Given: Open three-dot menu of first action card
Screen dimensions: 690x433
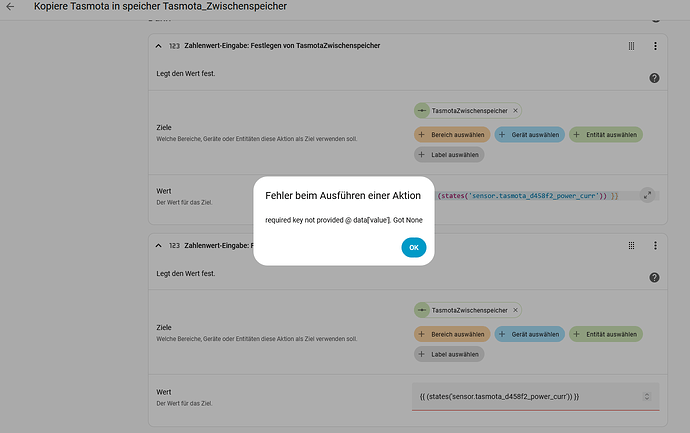Looking at the screenshot, I should click(x=655, y=46).
